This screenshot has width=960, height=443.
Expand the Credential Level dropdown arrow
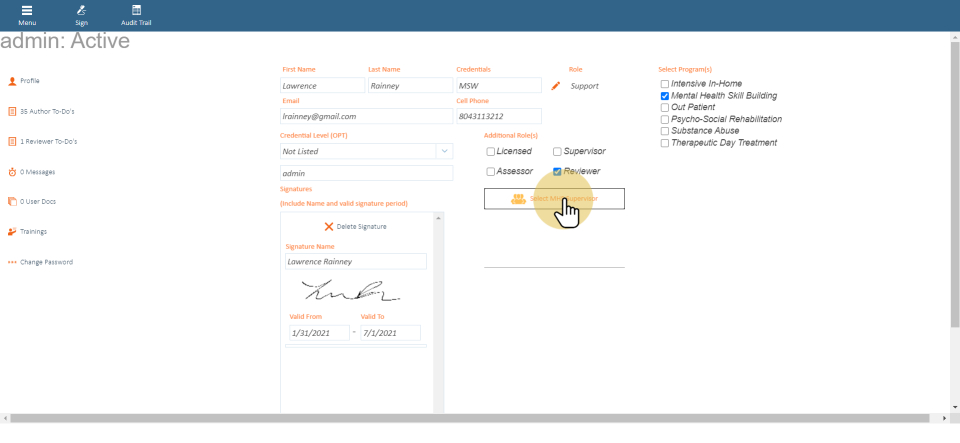pyautogui.click(x=443, y=151)
